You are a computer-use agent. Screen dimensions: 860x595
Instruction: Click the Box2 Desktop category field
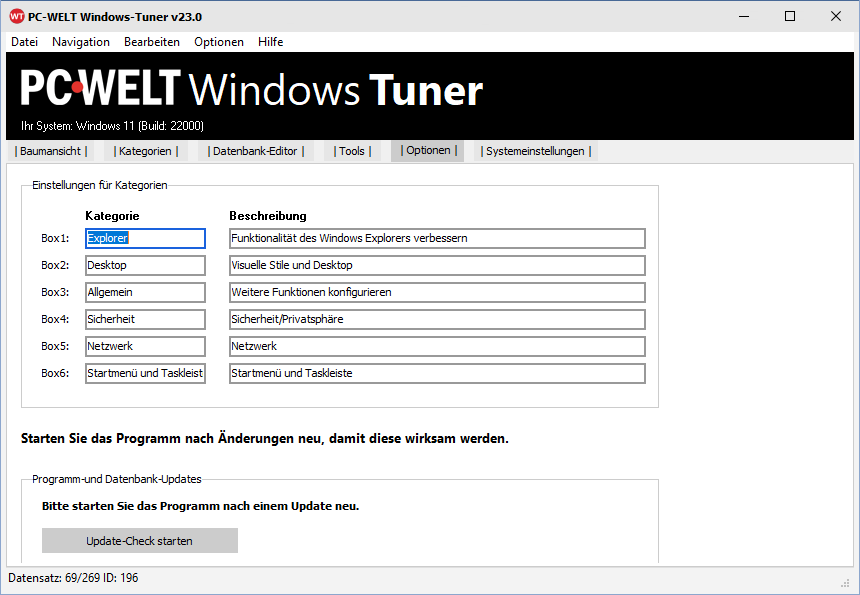[x=145, y=265]
